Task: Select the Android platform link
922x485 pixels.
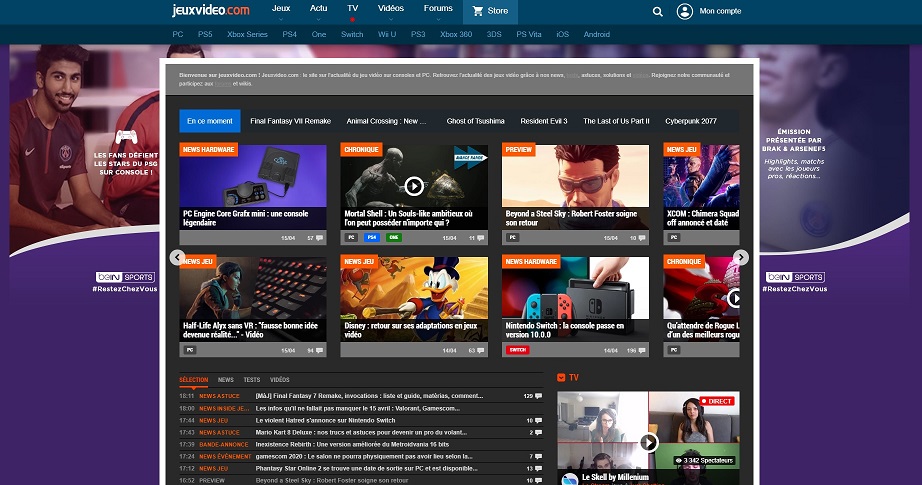Action: point(596,34)
